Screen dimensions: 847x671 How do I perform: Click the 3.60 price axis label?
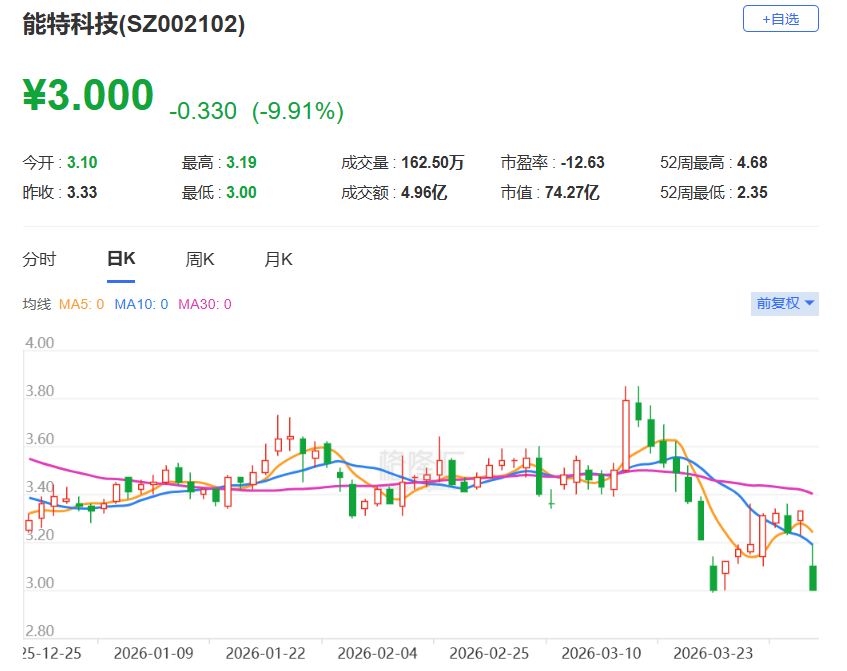coord(39,439)
